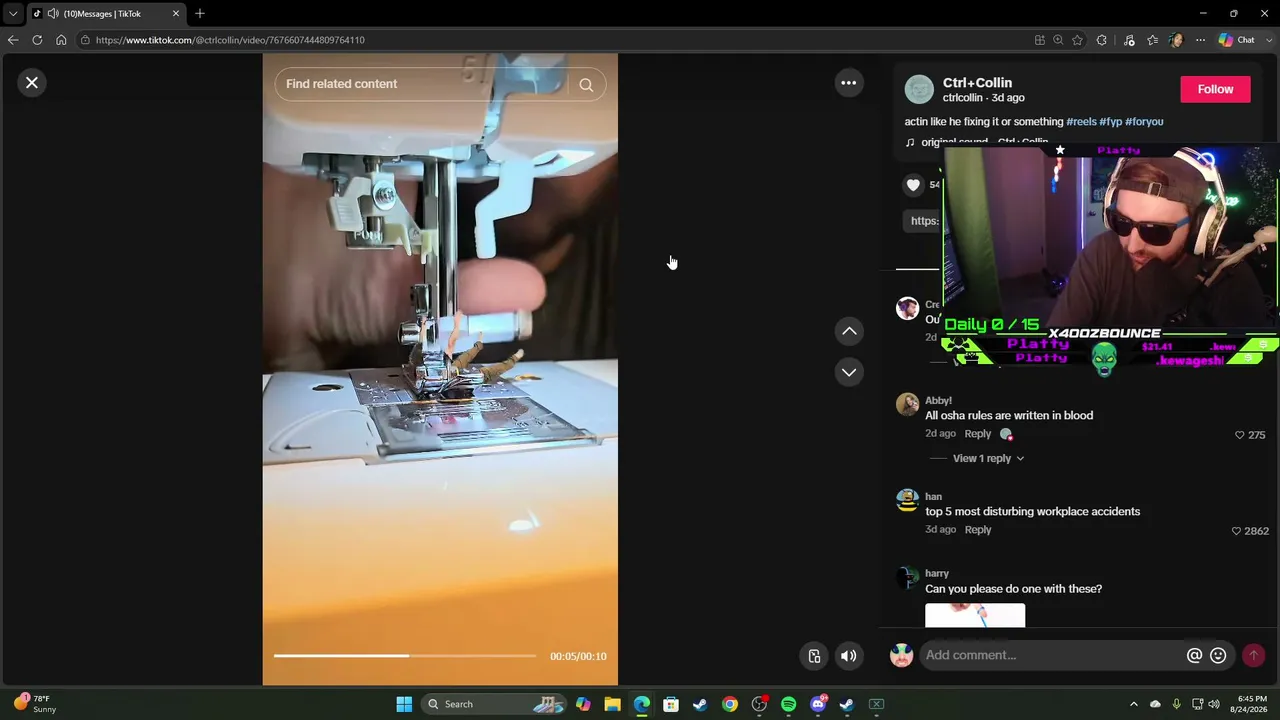Open the #foryou hashtag link

(x=1144, y=122)
